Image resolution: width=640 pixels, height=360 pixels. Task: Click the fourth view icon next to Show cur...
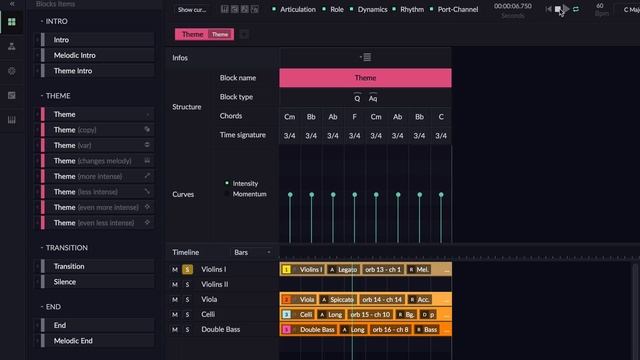pos(254,9)
